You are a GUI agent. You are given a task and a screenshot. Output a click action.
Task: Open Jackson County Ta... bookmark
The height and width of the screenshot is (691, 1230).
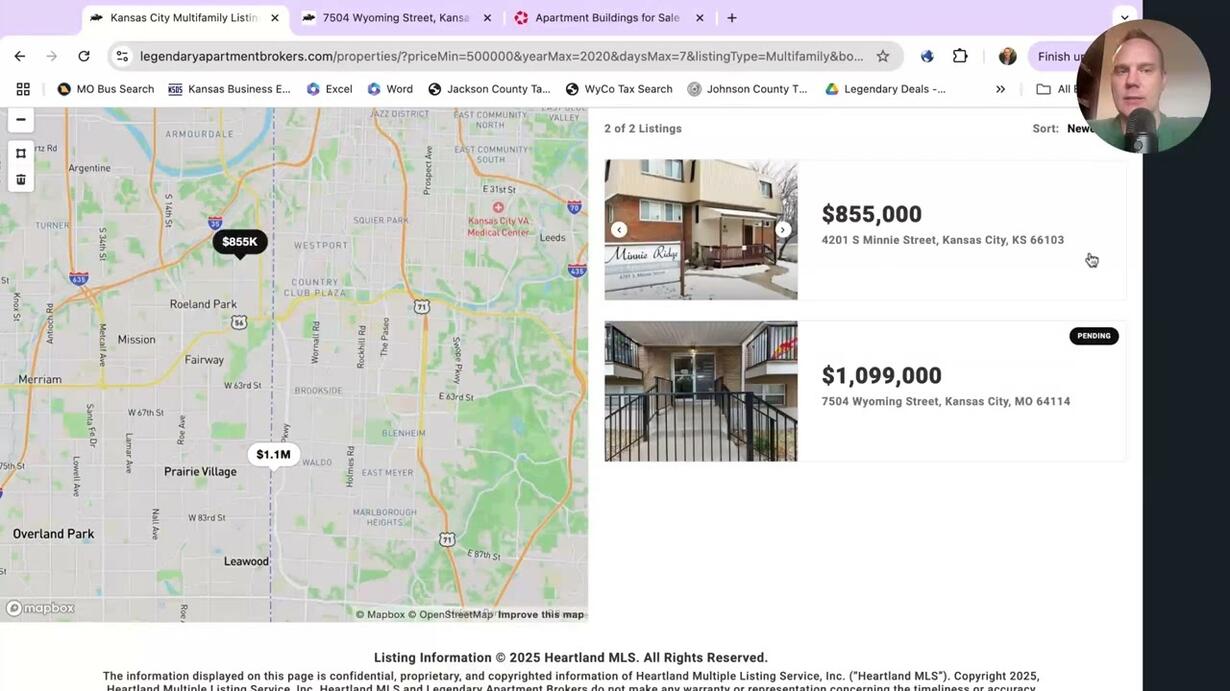click(489, 89)
